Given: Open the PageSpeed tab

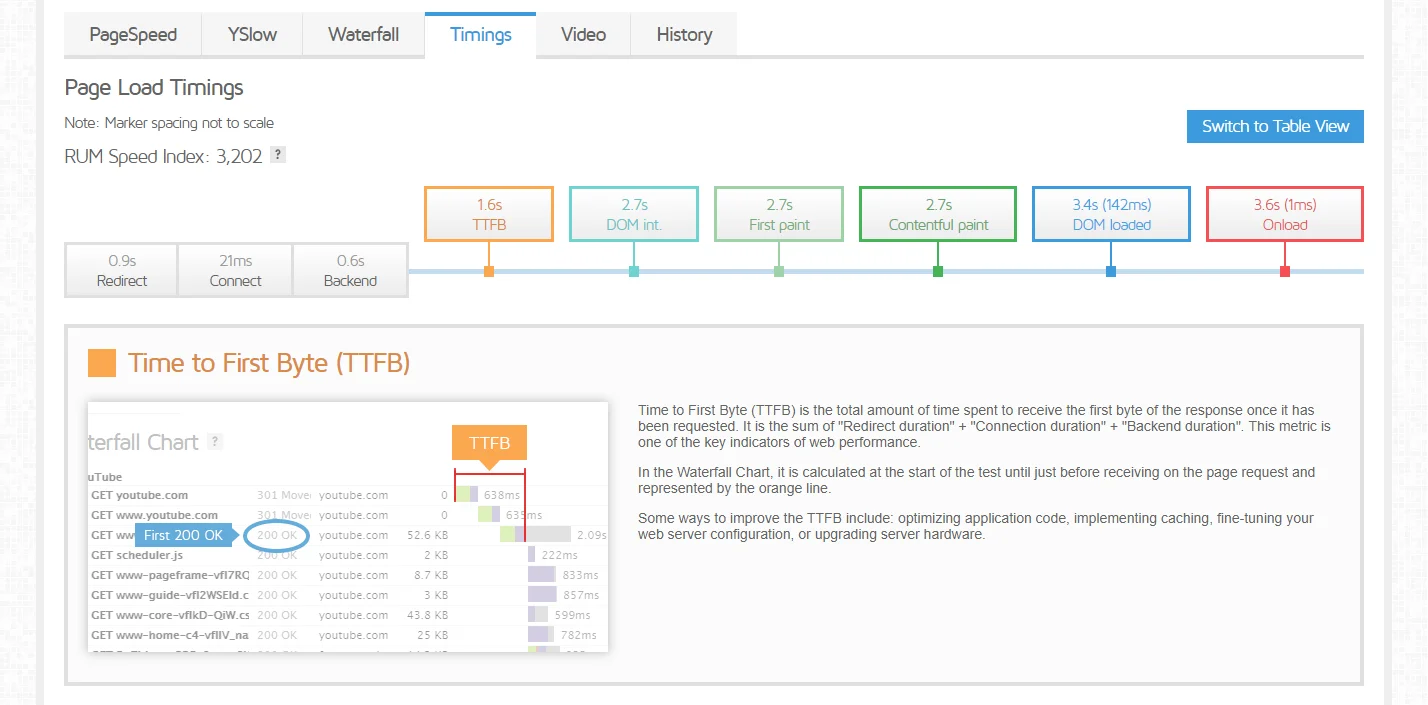Looking at the screenshot, I should click(x=133, y=35).
